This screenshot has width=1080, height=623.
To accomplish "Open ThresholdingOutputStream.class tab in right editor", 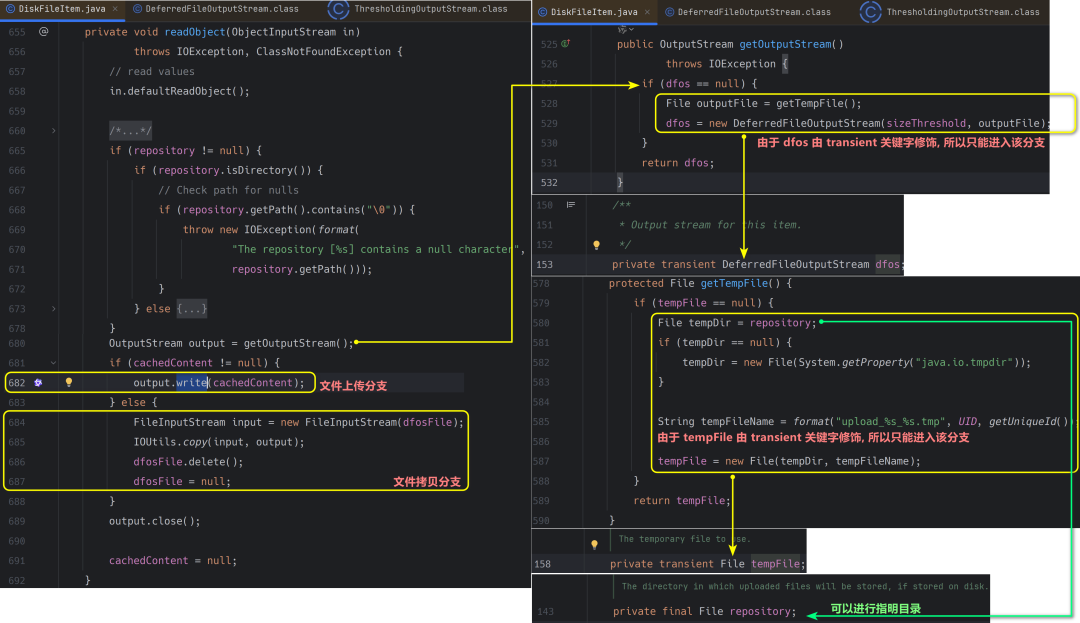I will [x=962, y=13].
